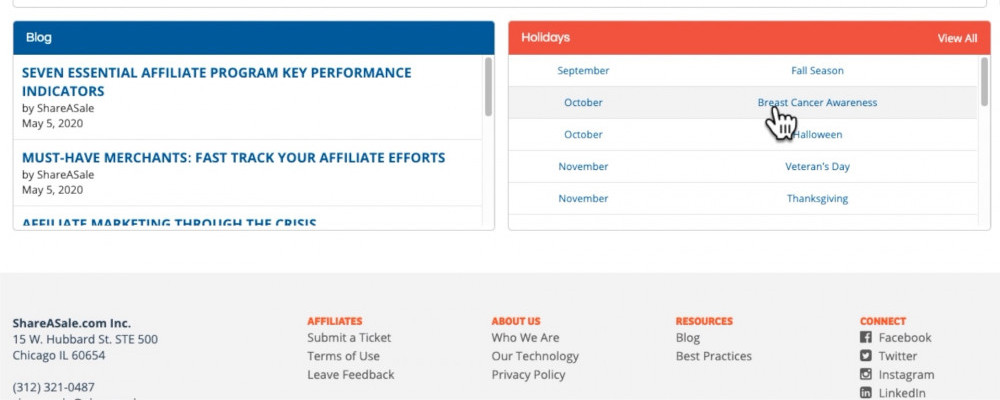Click the Holidays panel scrollbar thumb
The image size is (1000, 400).
(x=984, y=82)
